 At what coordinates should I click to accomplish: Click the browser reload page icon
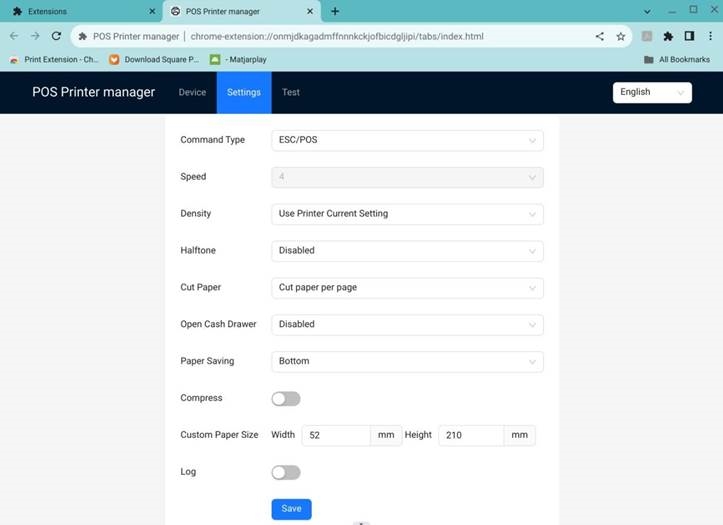pyautogui.click(x=56, y=36)
